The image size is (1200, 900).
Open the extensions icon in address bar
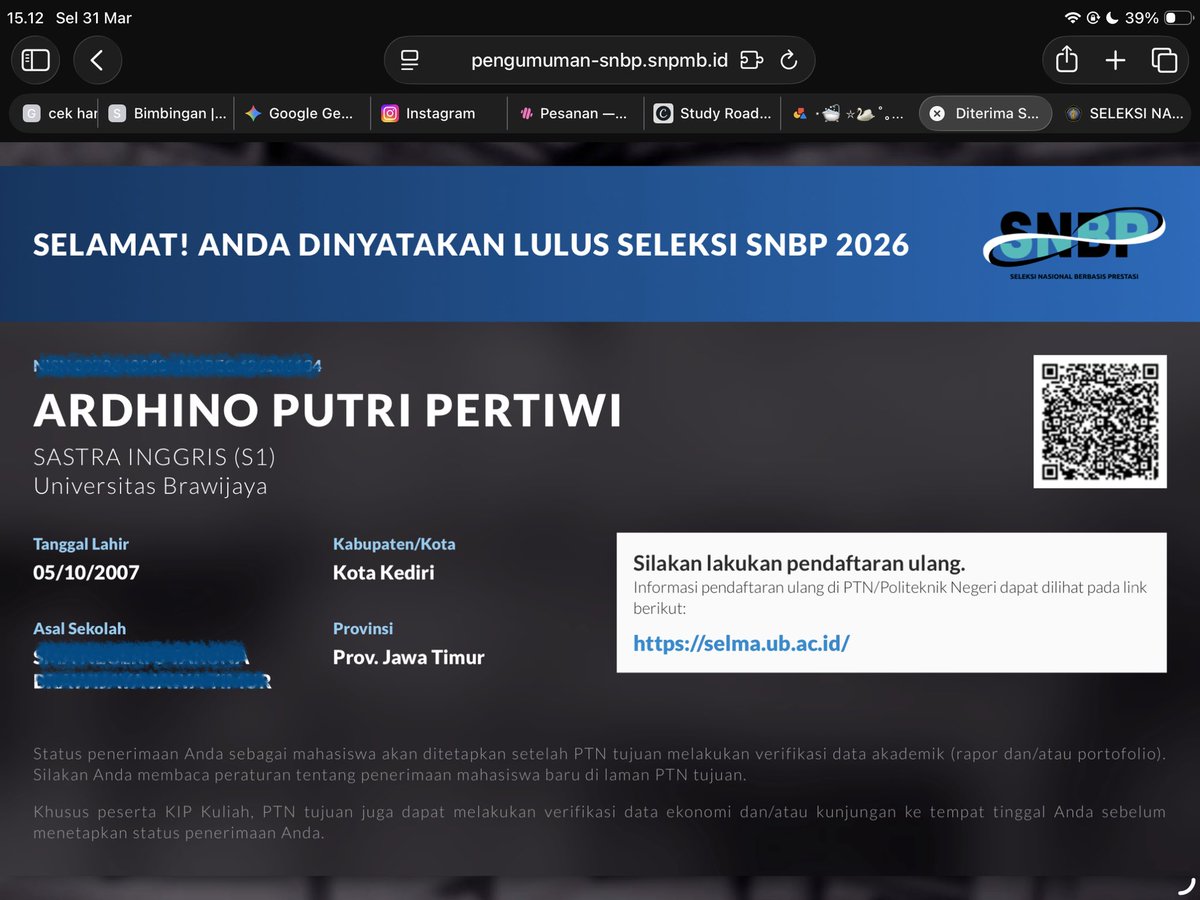[751, 61]
